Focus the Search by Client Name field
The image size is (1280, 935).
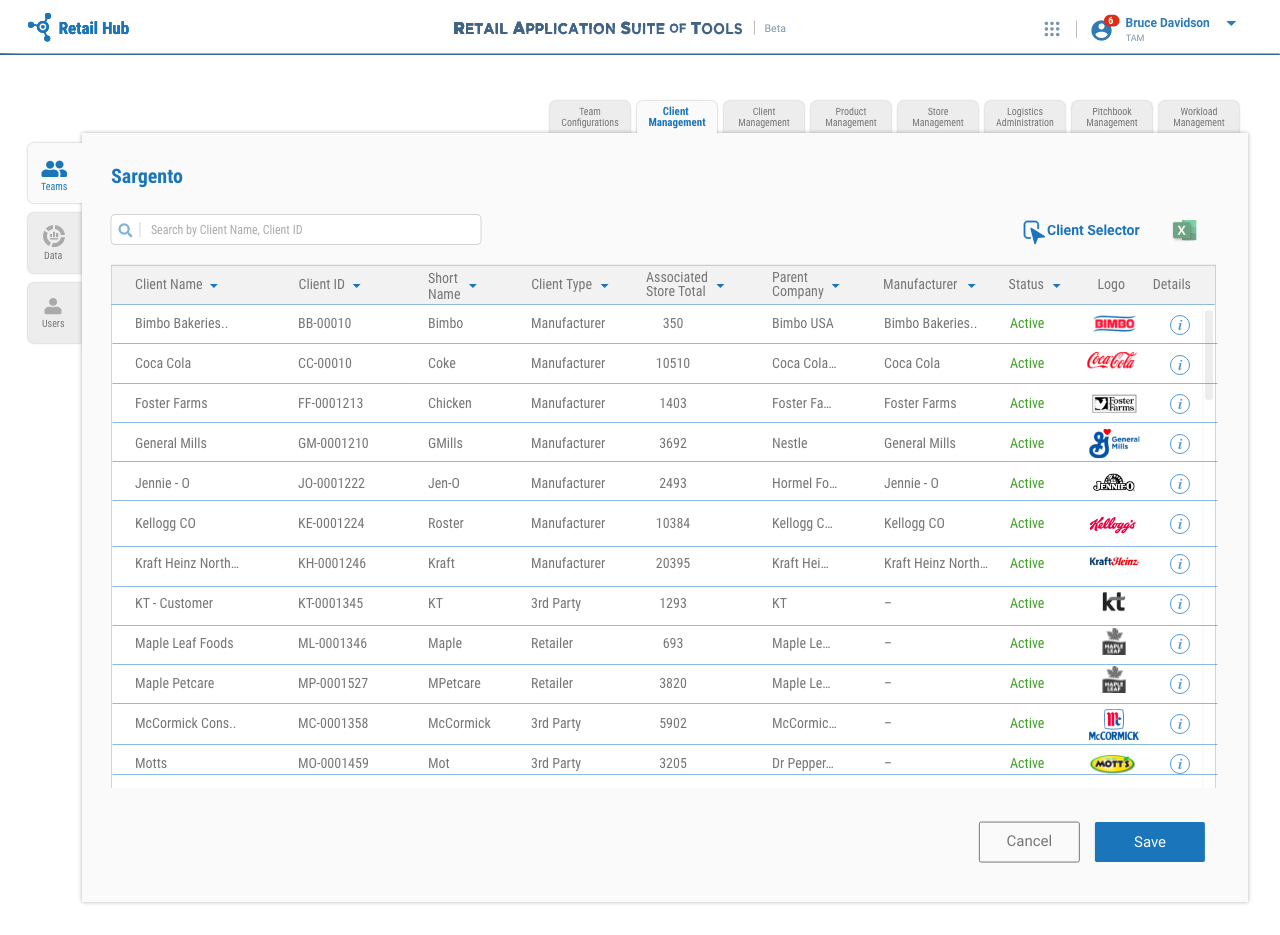[296, 230]
